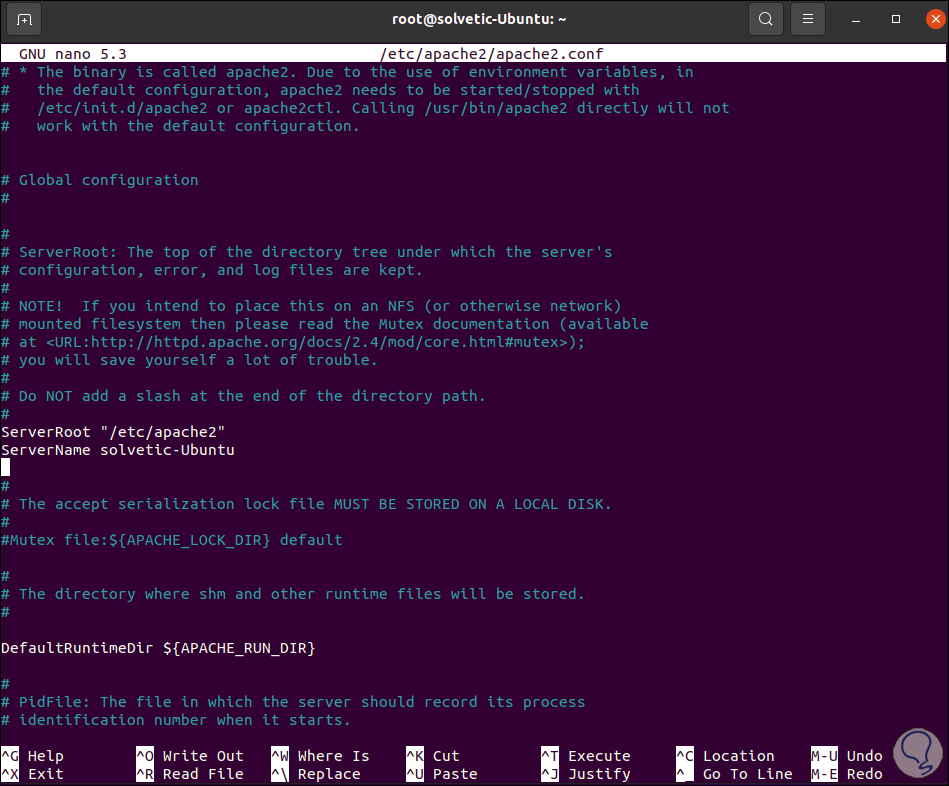Click the 'accept serialization lock file' comment
This screenshot has width=949, height=786.
306,504
